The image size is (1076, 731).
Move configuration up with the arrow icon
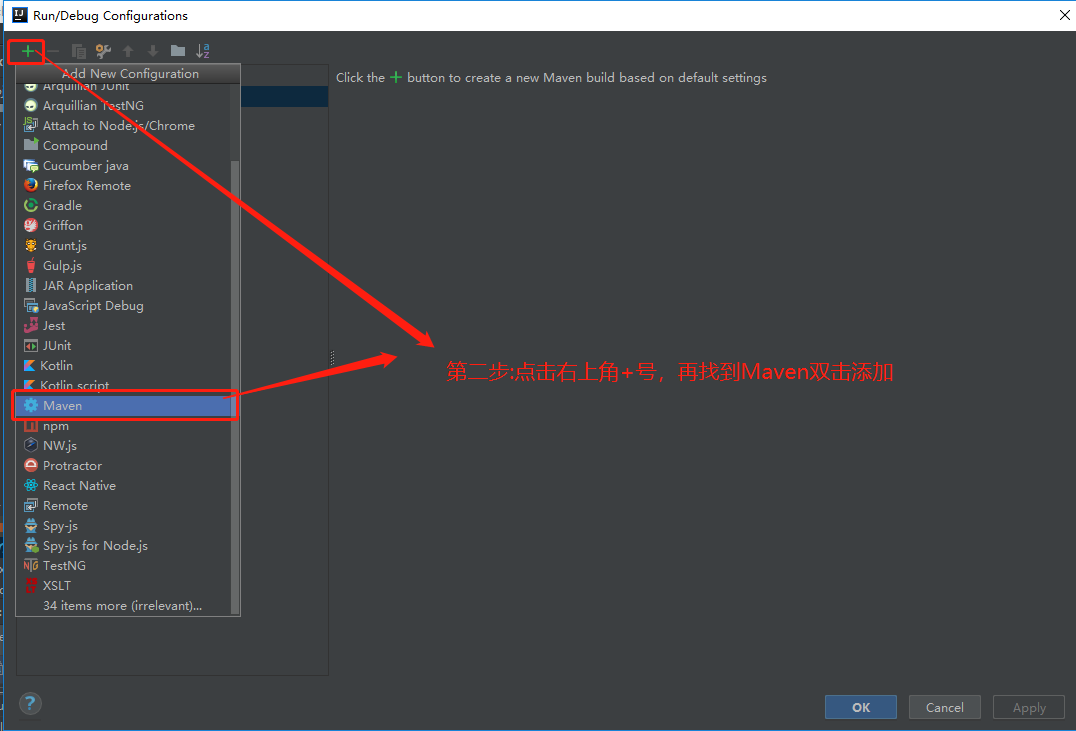pos(128,51)
